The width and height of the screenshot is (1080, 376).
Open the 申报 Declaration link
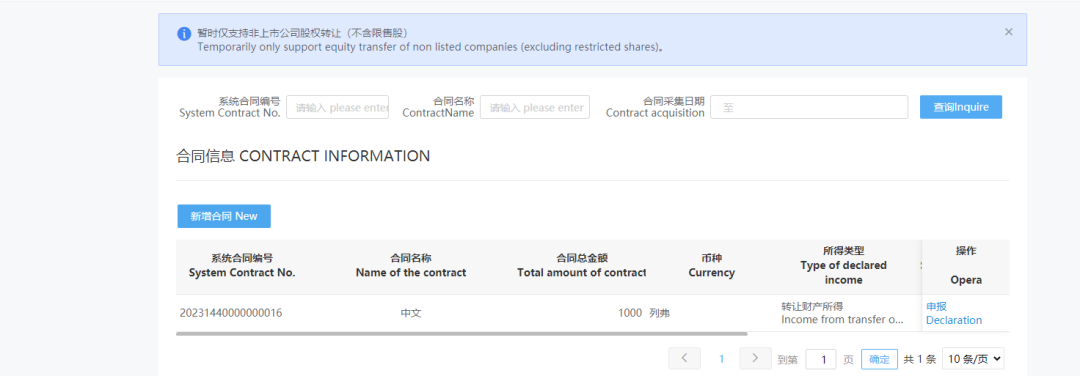click(x=954, y=313)
